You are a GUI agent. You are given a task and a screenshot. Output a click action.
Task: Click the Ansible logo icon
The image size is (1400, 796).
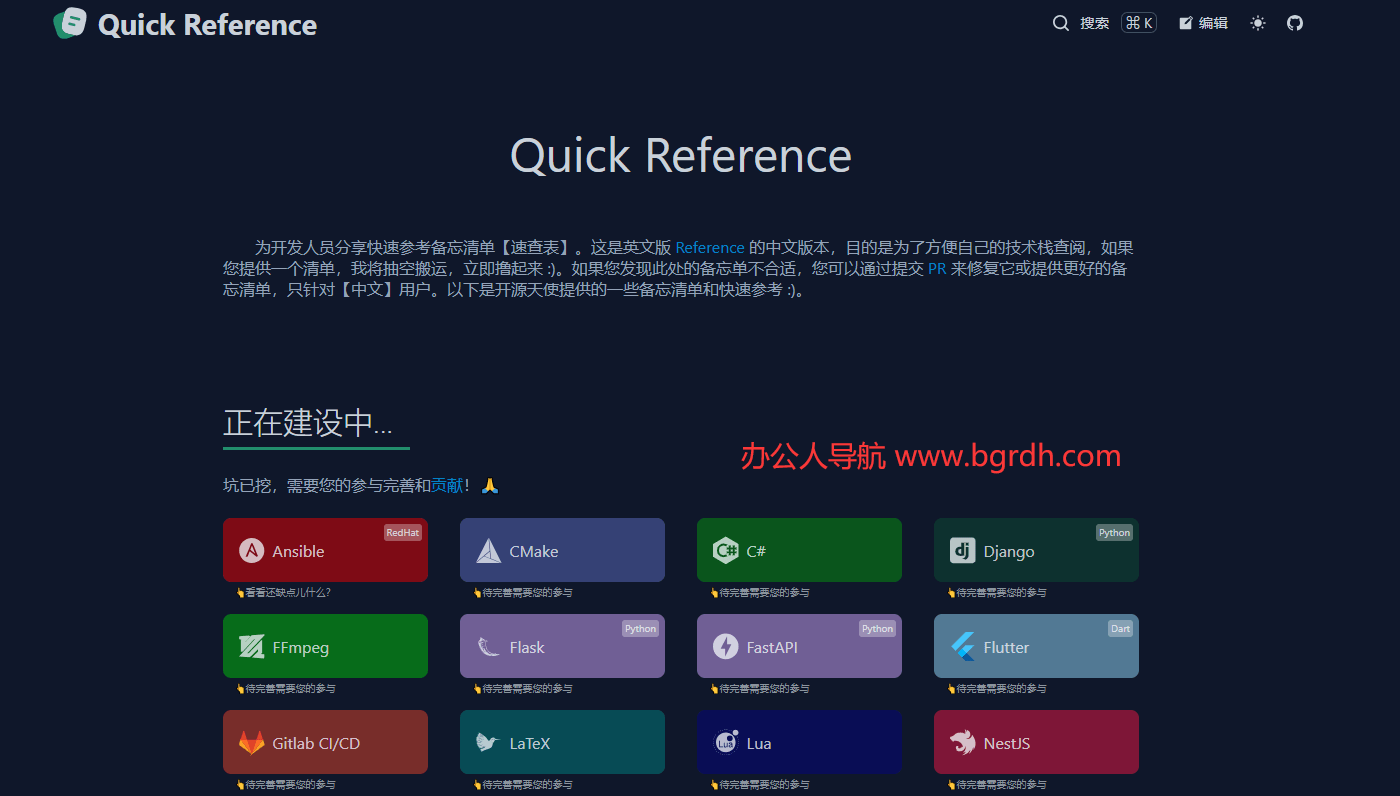251,551
